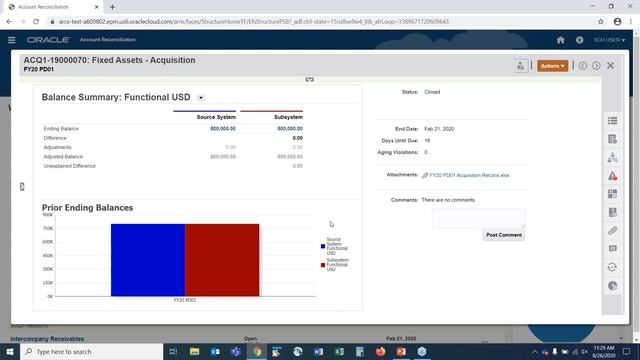
Task: Open the Properties list icon in right drawer
Action: (612, 120)
